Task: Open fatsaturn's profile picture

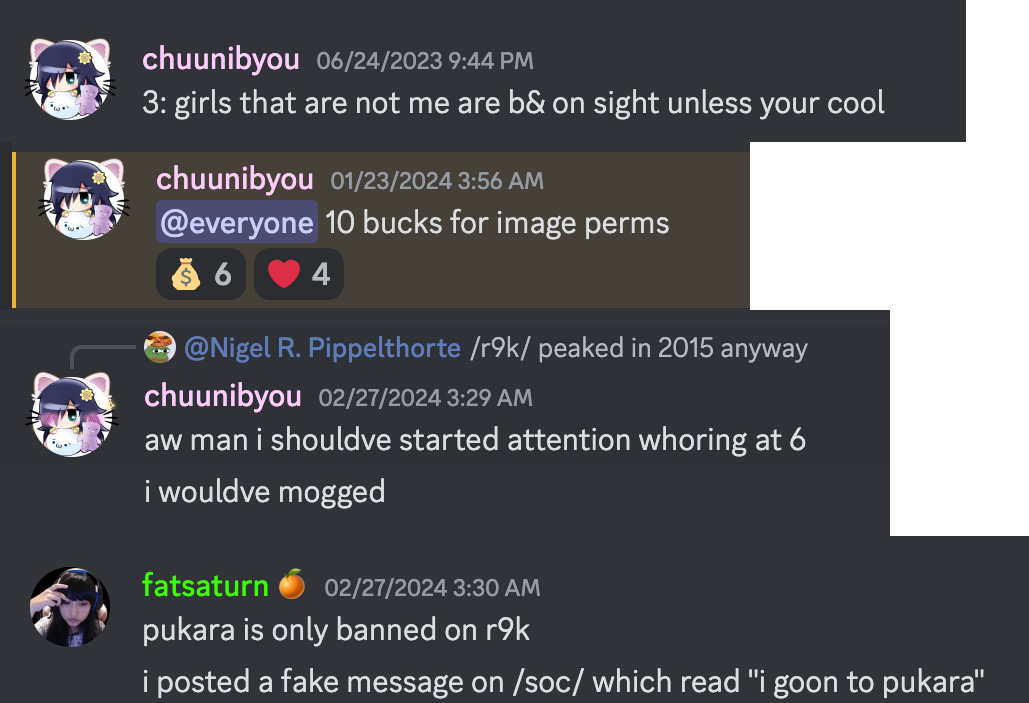Action: pyautogui.click(x=70, y=607)
